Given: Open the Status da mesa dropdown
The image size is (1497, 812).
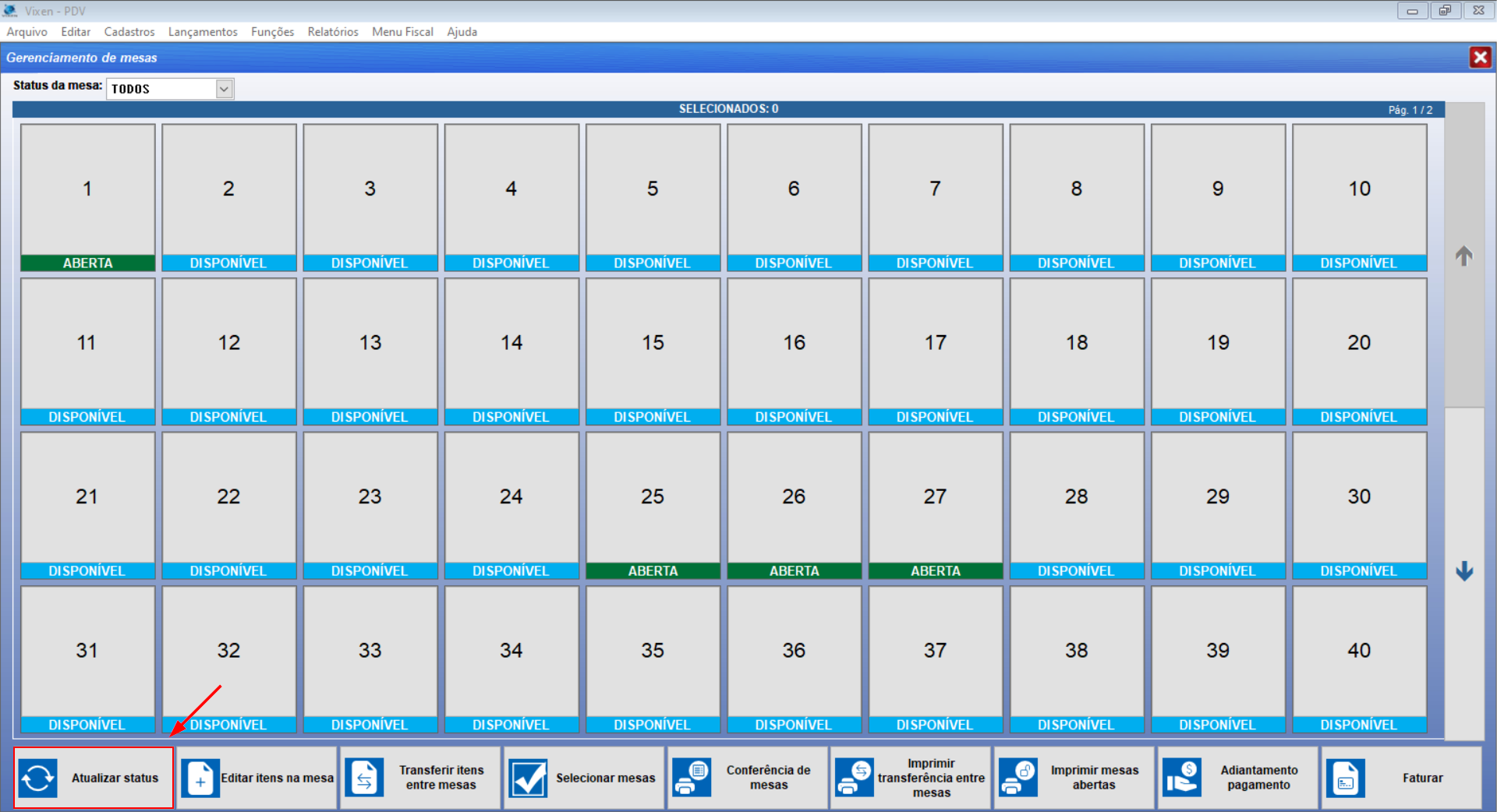Looking at the screenshot, I should click(224, 89).
